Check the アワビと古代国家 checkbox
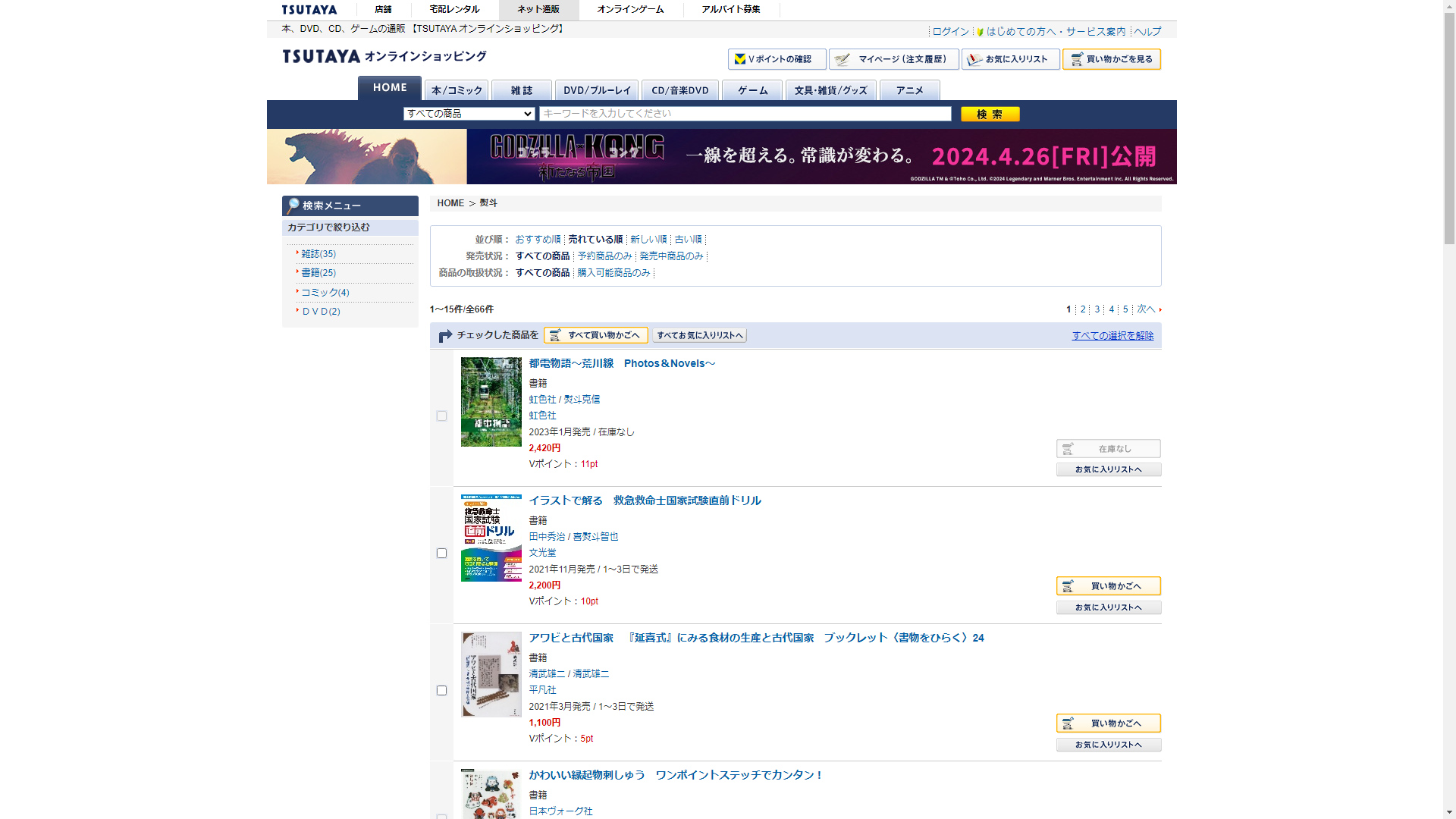Screen dimensions: 1456x819 pyautogui.click(x=441, y=691)
